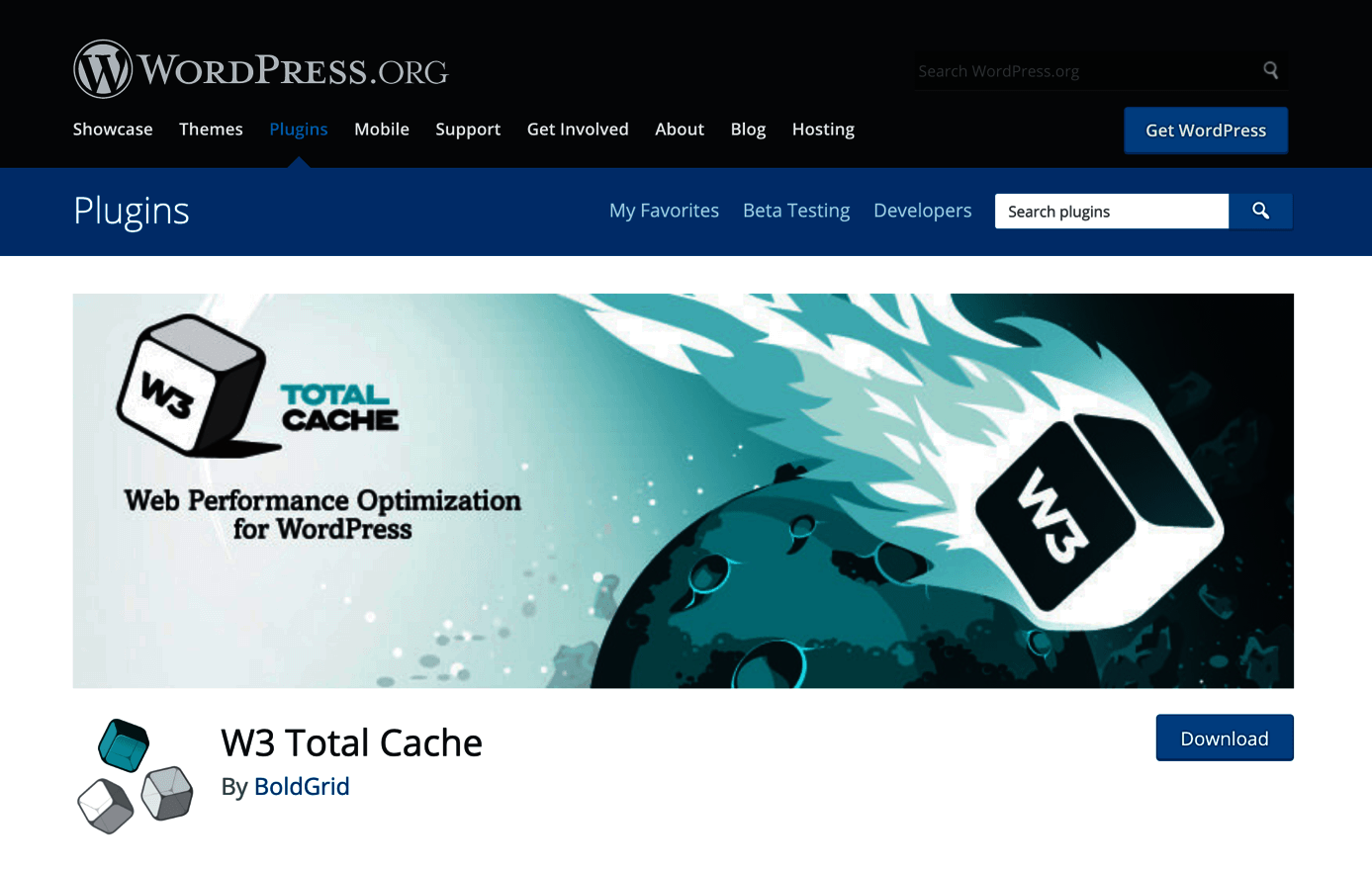Click the Get WordPress button
The height and width of the screenshot is (869, 1372).
click(x=1205, y=130)
